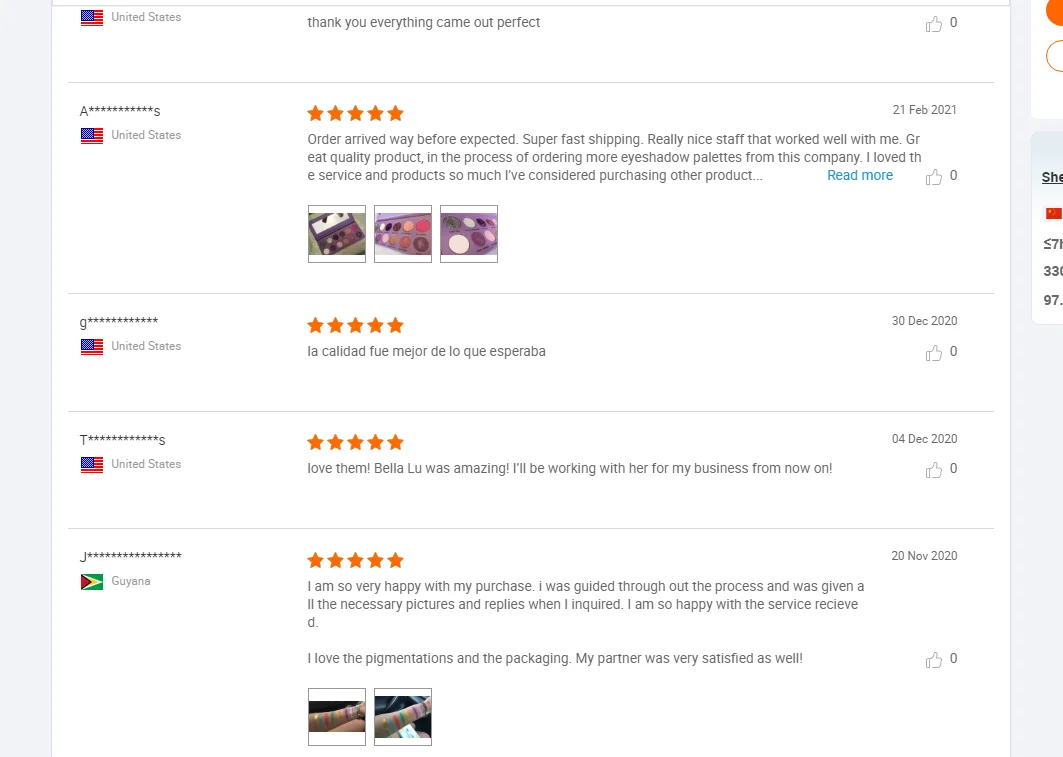Click US flag beside A***********s reviewer

click(92, 135)
